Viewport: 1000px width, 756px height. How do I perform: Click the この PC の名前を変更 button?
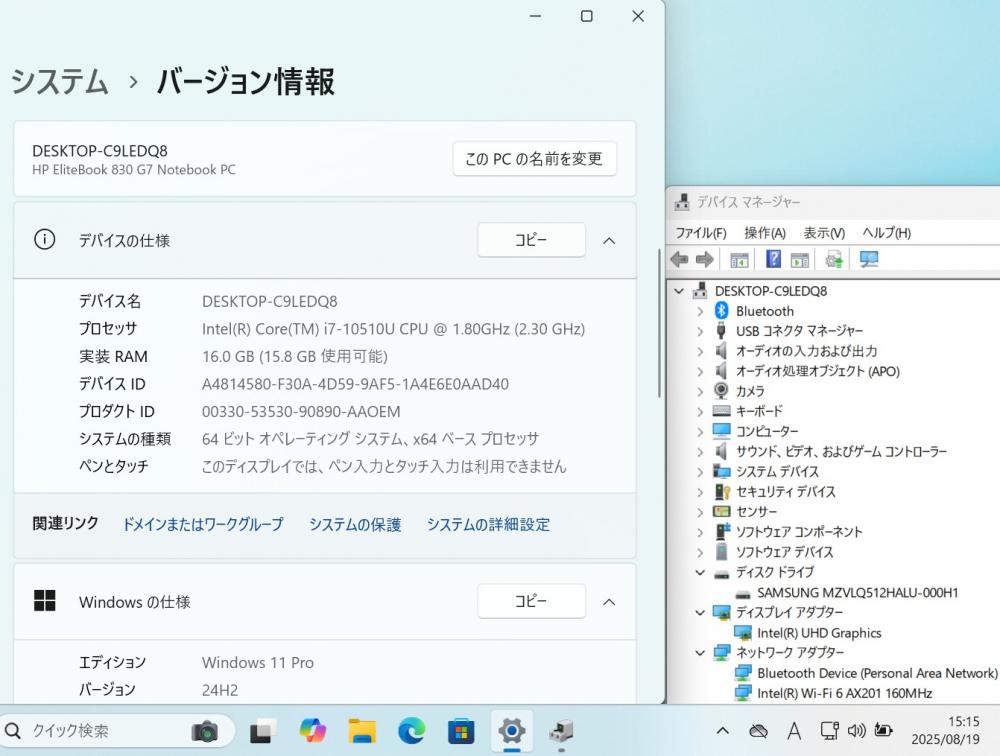click(x=534, y=158)
